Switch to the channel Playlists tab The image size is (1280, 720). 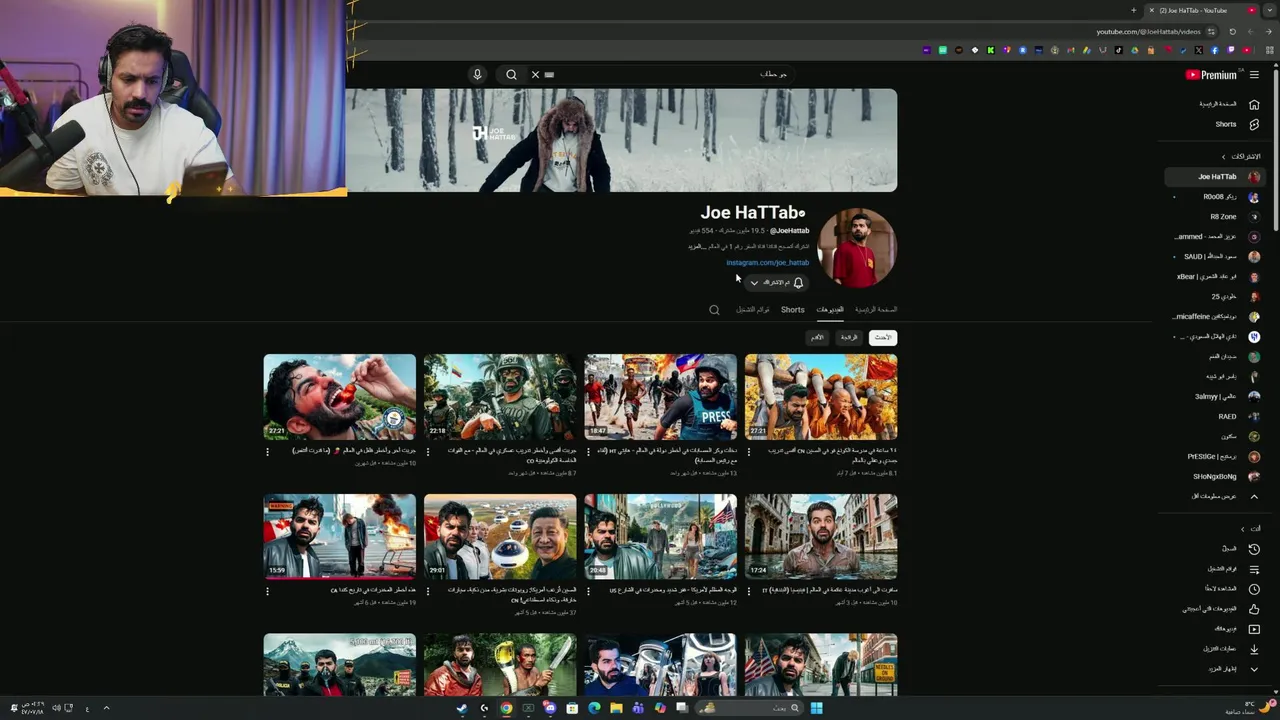coord(753,310)
